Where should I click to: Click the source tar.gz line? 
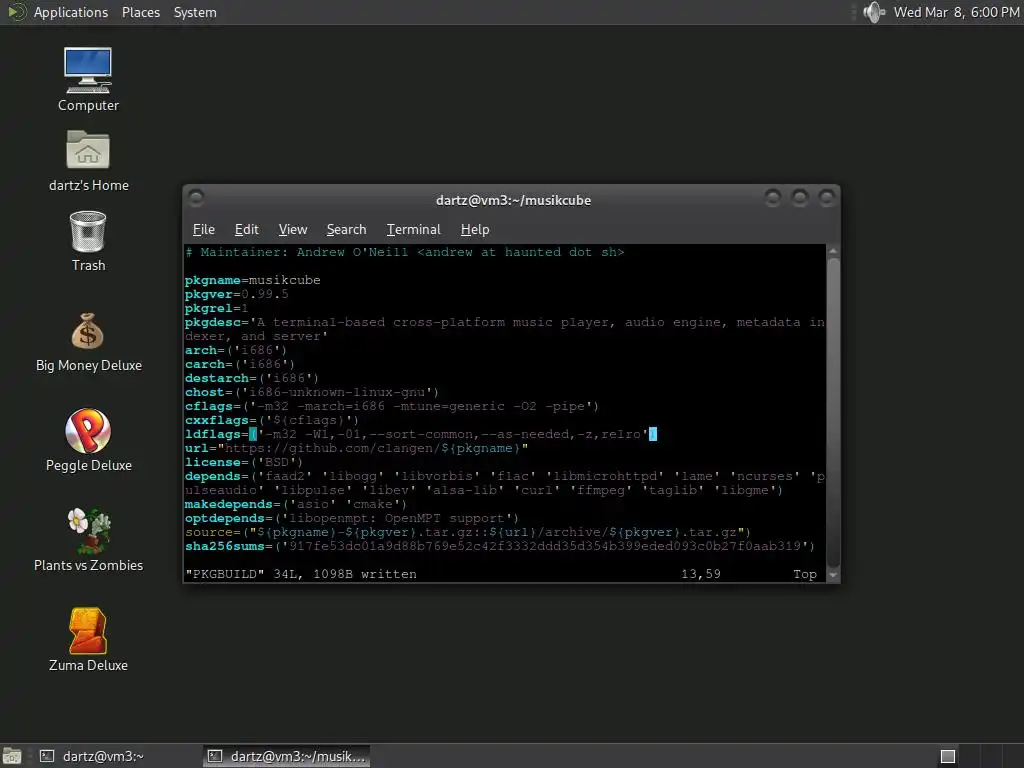[468, 532]
